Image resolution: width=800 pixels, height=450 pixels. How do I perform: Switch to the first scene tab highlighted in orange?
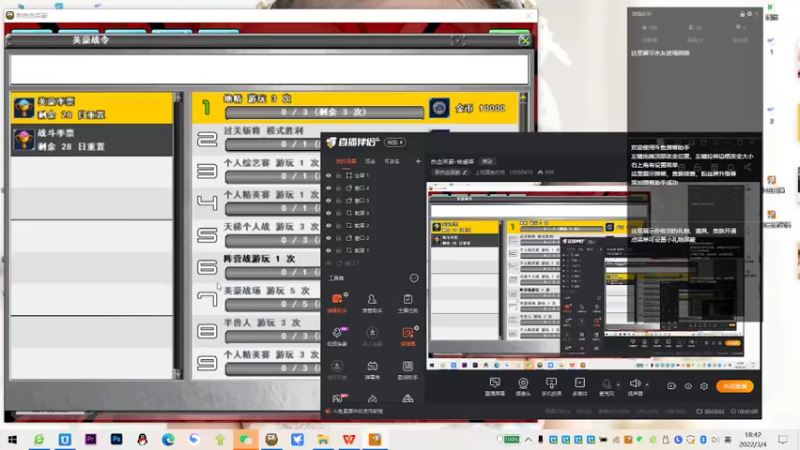pos(346,161)
